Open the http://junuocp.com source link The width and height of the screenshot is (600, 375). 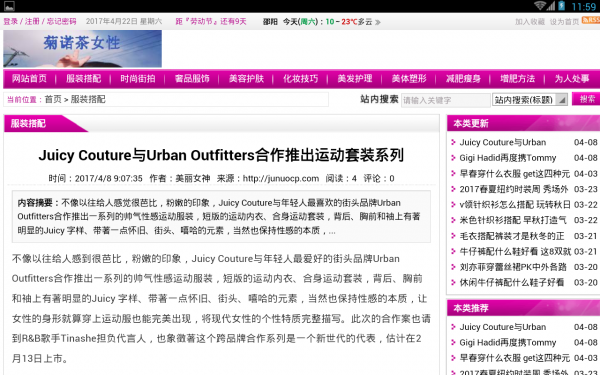tap(281, 178)
